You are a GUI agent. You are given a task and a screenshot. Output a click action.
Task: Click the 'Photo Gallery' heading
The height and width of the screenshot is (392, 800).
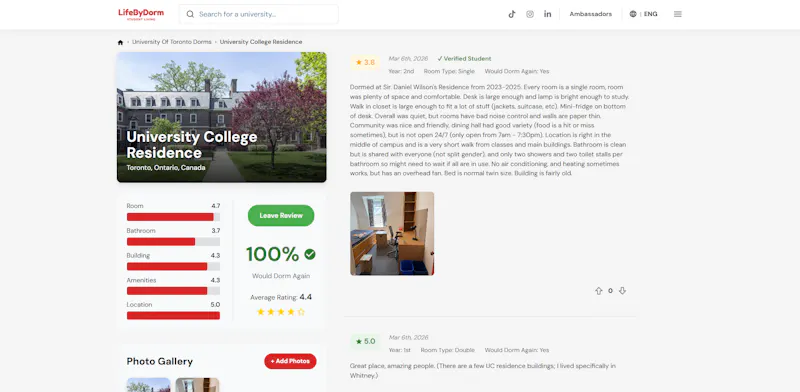[x=160, y=362]
